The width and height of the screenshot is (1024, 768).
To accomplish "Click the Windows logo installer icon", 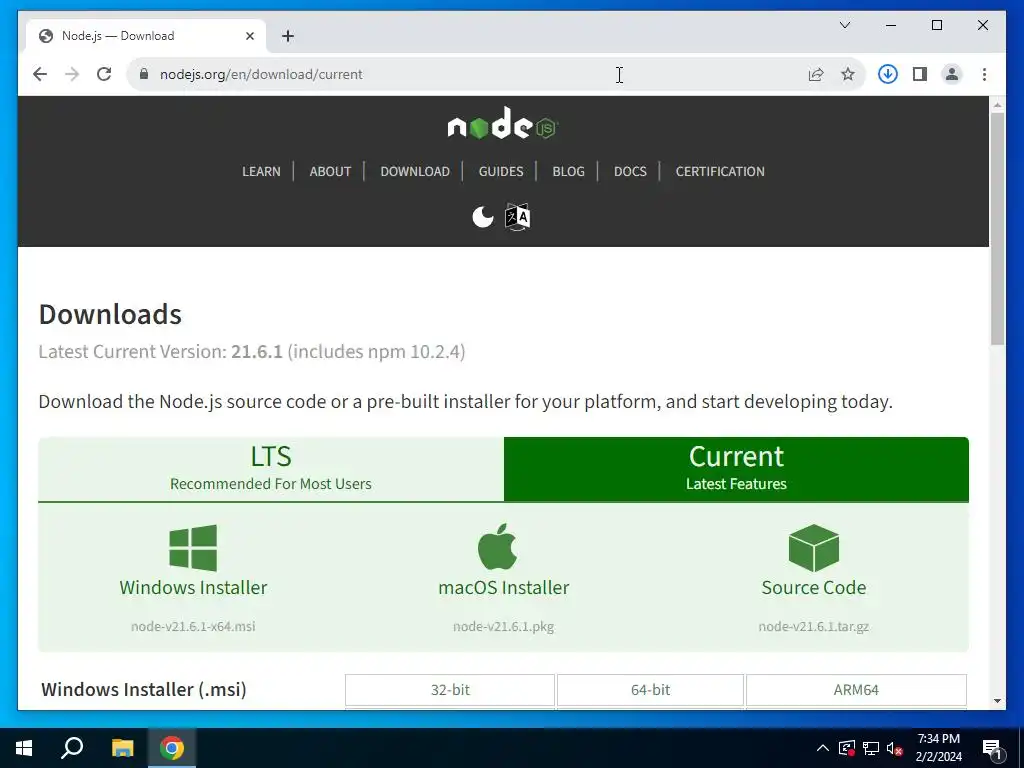I will (x=193, y=547).
